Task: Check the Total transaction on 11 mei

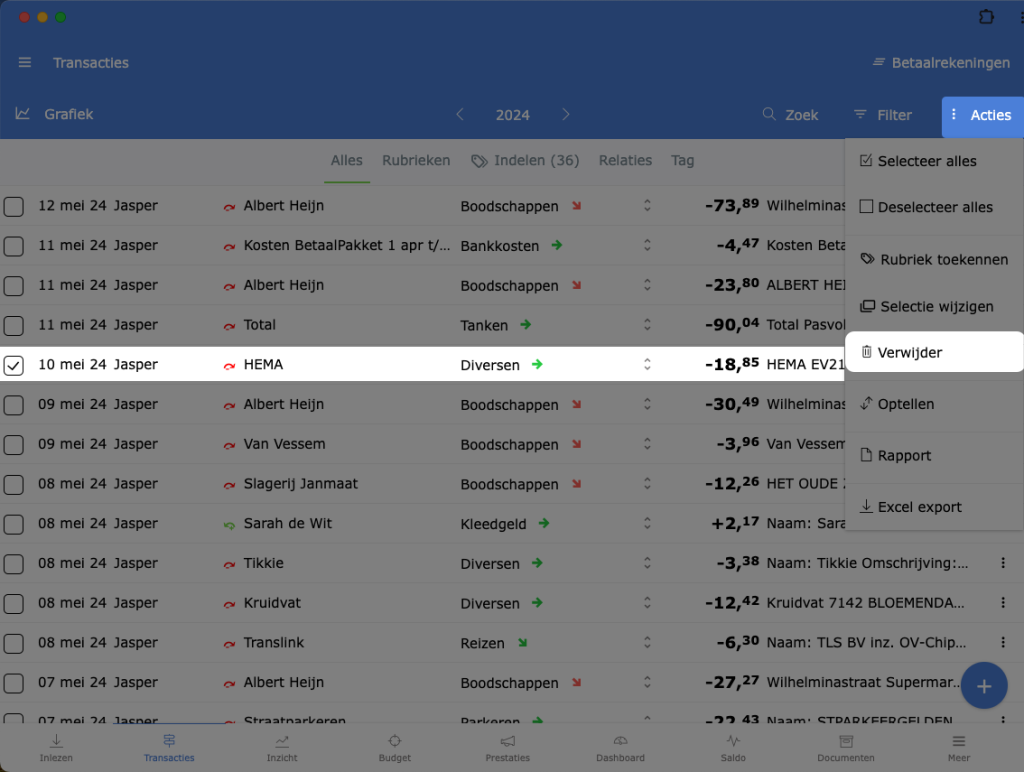Action: coord(14,325)
